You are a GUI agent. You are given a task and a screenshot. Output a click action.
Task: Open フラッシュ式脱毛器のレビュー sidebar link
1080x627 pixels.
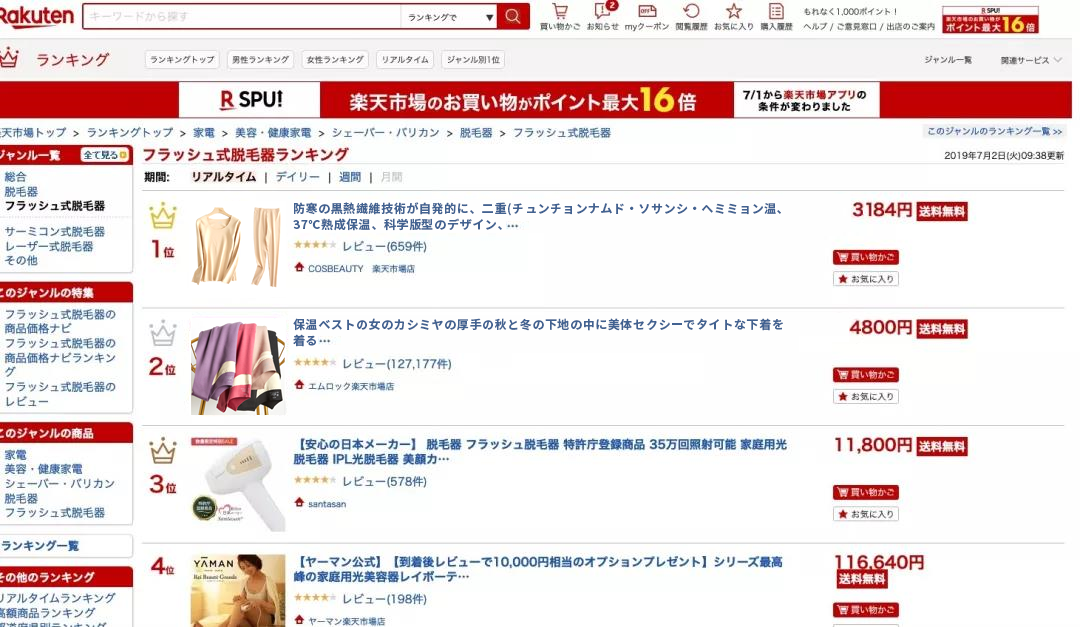coord(60,394)
